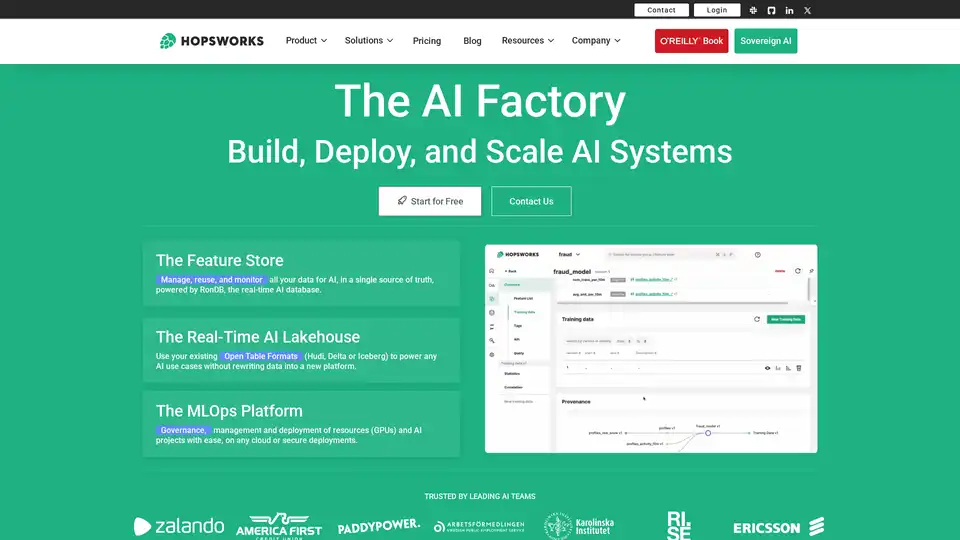Click the Hopsworks fraud_model product screenshot
960x540 pixels.
click(x=651, y=348)
